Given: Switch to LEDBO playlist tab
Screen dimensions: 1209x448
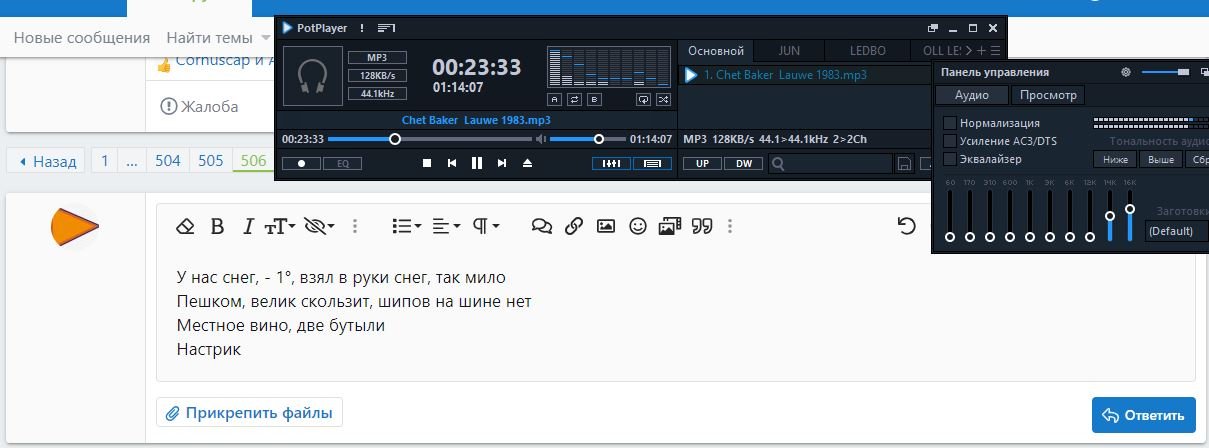Looking at the screenshot, I should pos(868,51).
